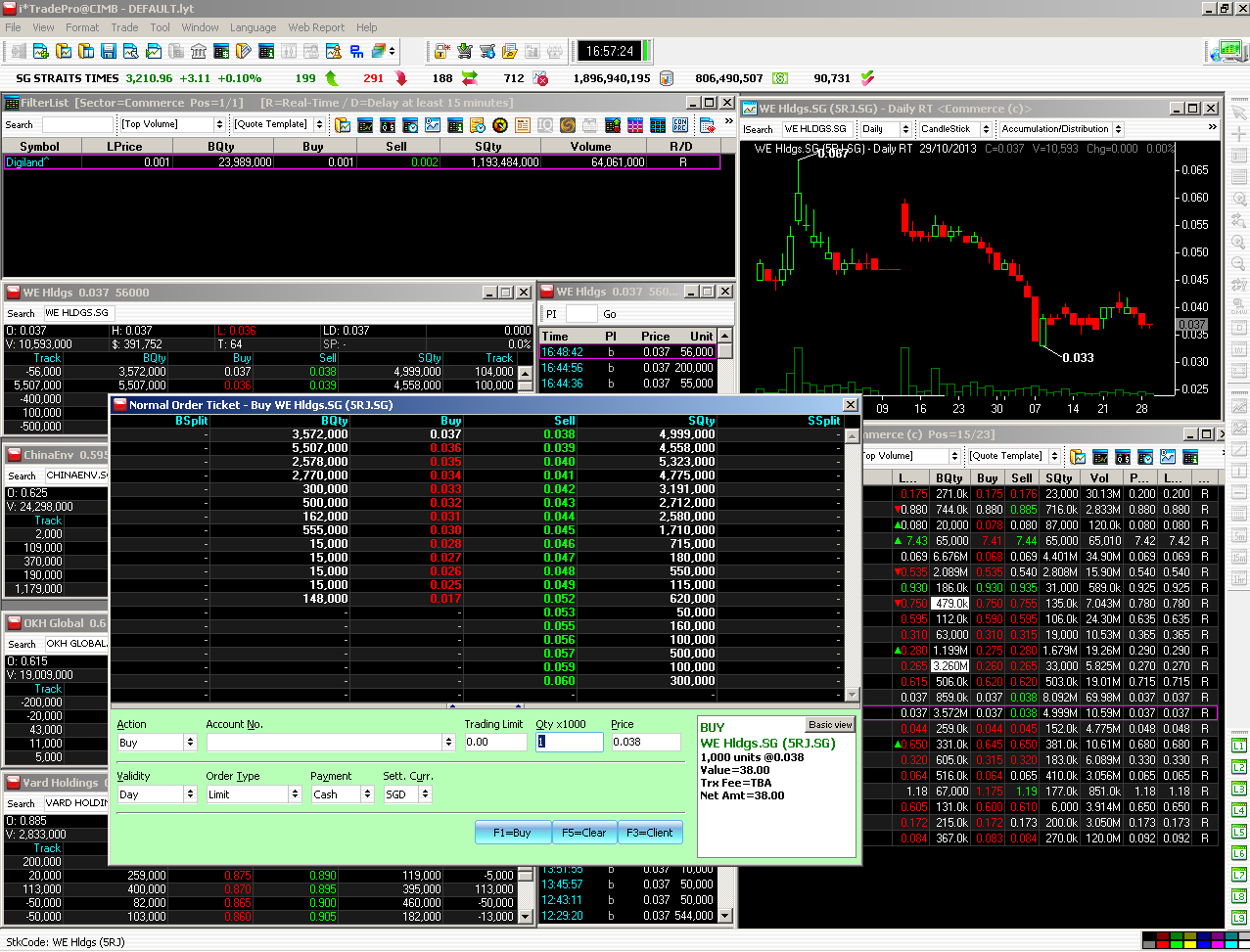Click the sell price 0.038 in order ticket
The width and height of the screenshot is (1250, 952).
coord(560,434)
